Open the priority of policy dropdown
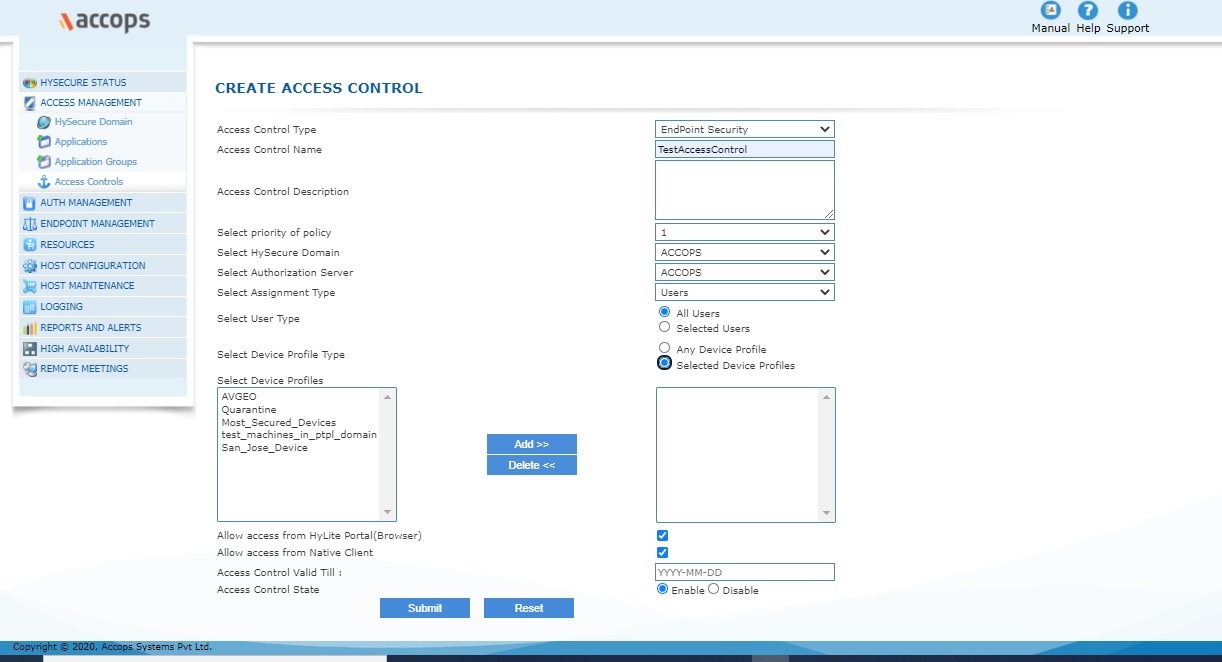 point(744,232)
